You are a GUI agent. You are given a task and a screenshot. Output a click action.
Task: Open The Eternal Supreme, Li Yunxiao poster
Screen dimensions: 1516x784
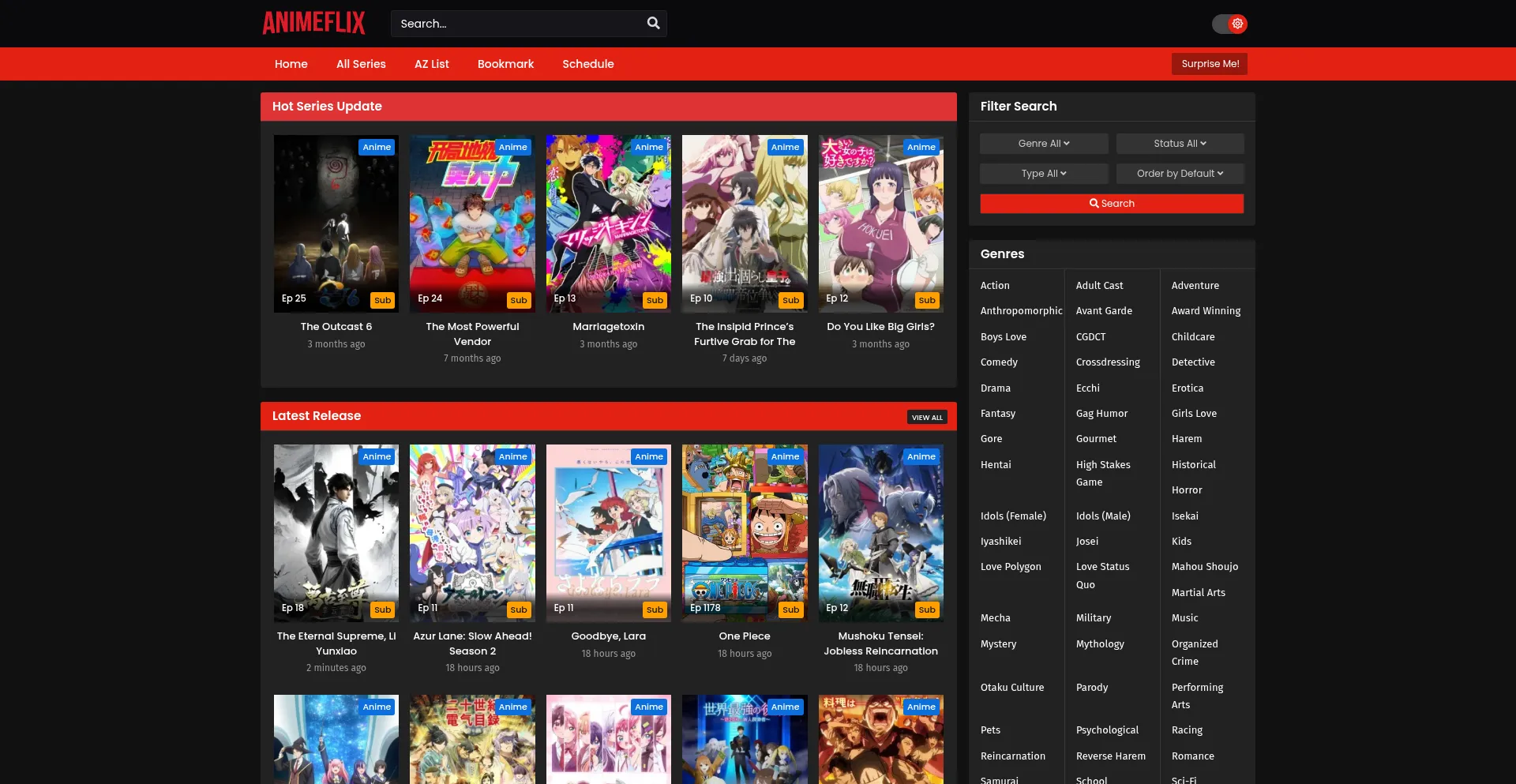point(336,533)
